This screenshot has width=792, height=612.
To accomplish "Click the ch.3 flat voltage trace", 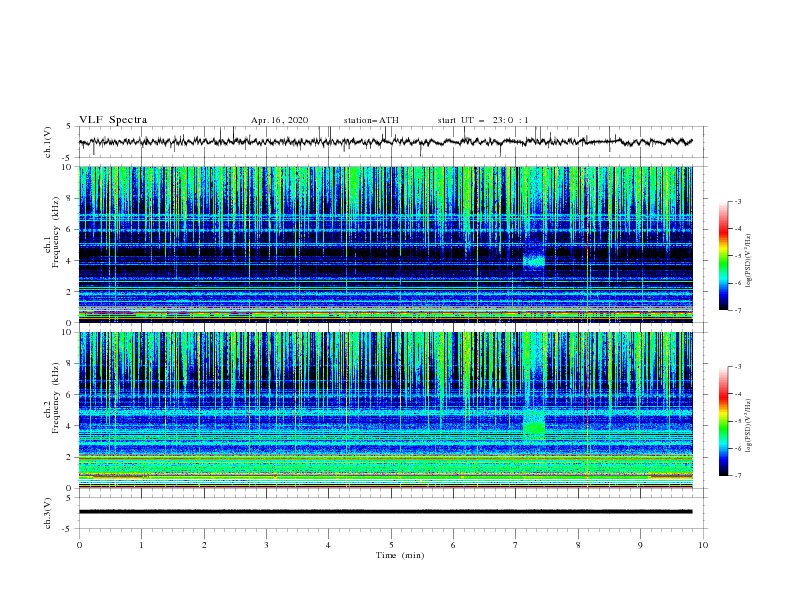I will 385,512.
